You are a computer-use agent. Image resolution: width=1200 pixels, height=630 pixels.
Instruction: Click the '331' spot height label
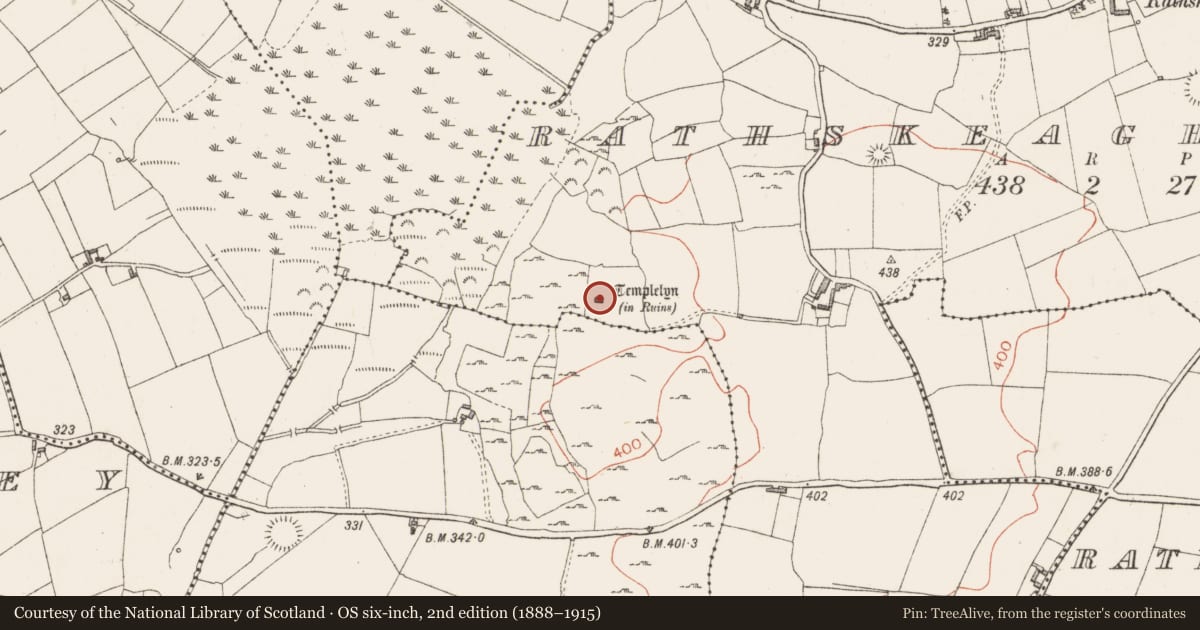[353, 526]
